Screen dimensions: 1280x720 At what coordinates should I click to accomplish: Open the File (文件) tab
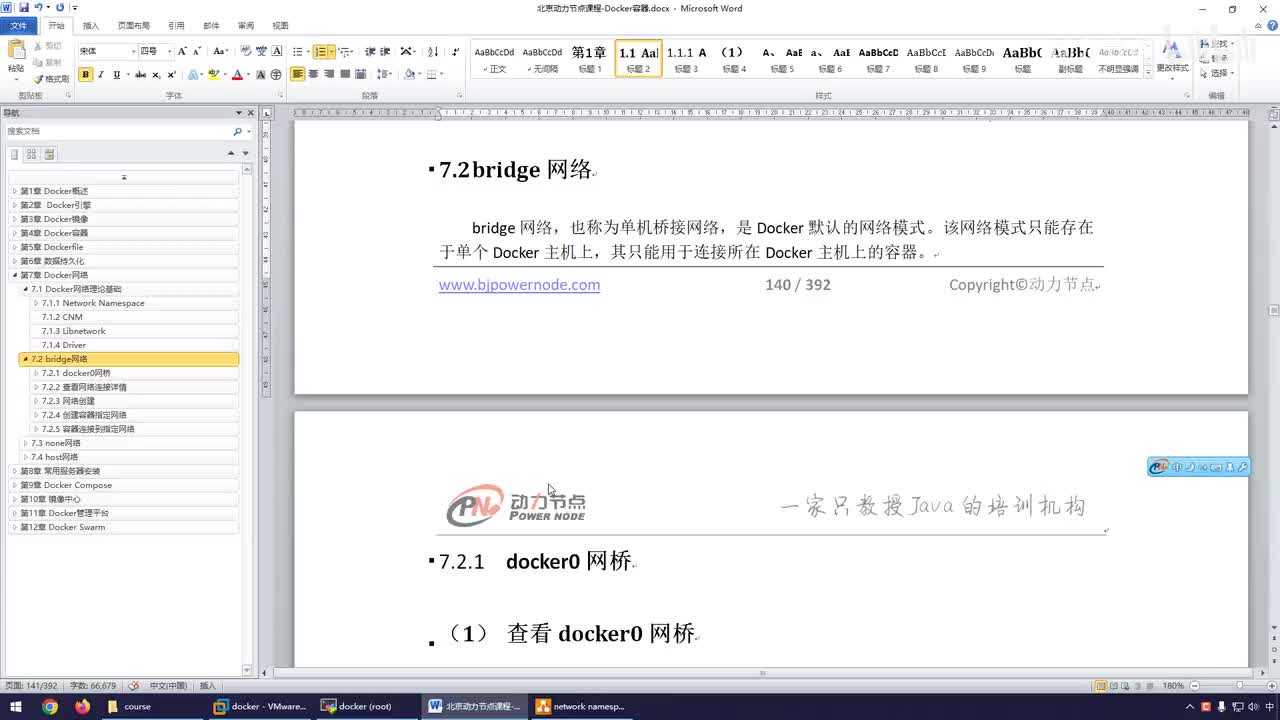[19, 26]
